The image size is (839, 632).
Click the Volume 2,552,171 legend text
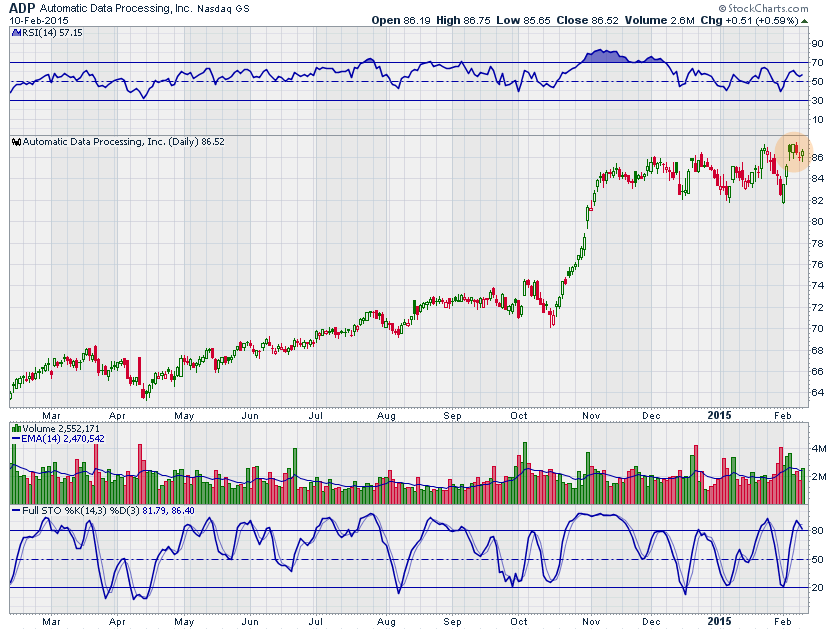click(x=60, y=429)
